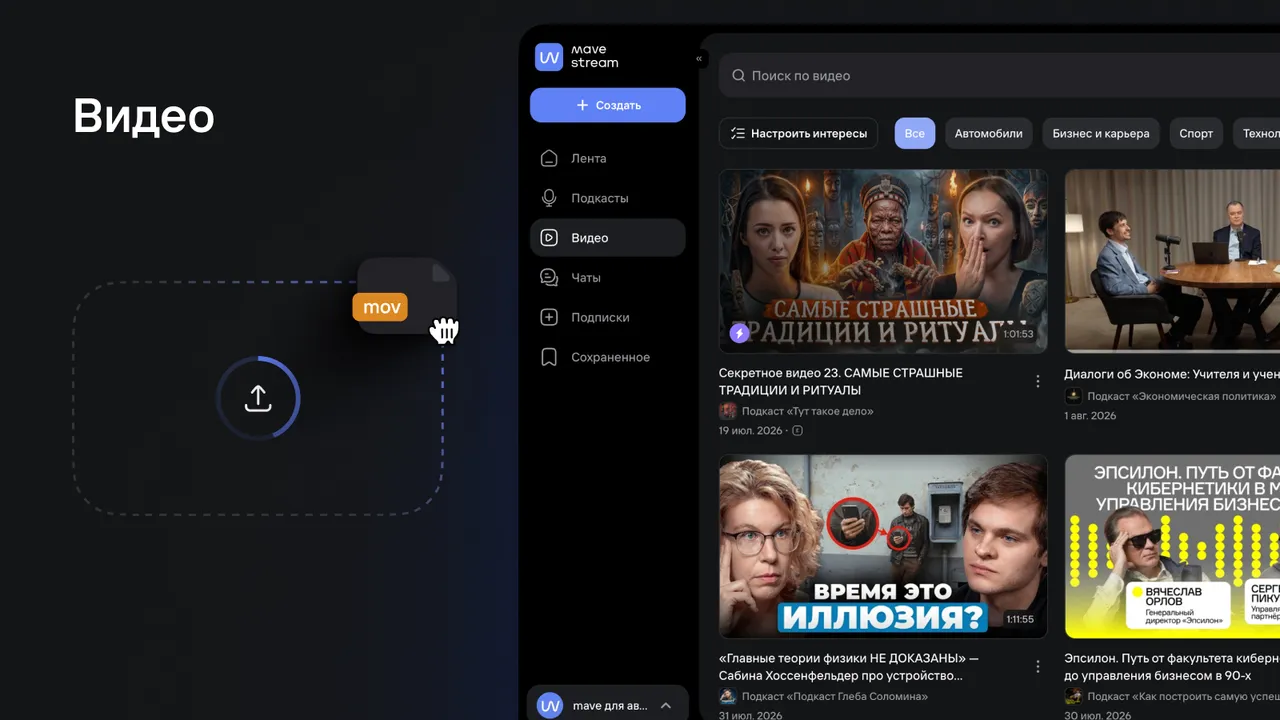1280x720 pixels.
Task: Open the ЭПСИЛОН video thumbnail
Action: click(x=1172, y=546)
